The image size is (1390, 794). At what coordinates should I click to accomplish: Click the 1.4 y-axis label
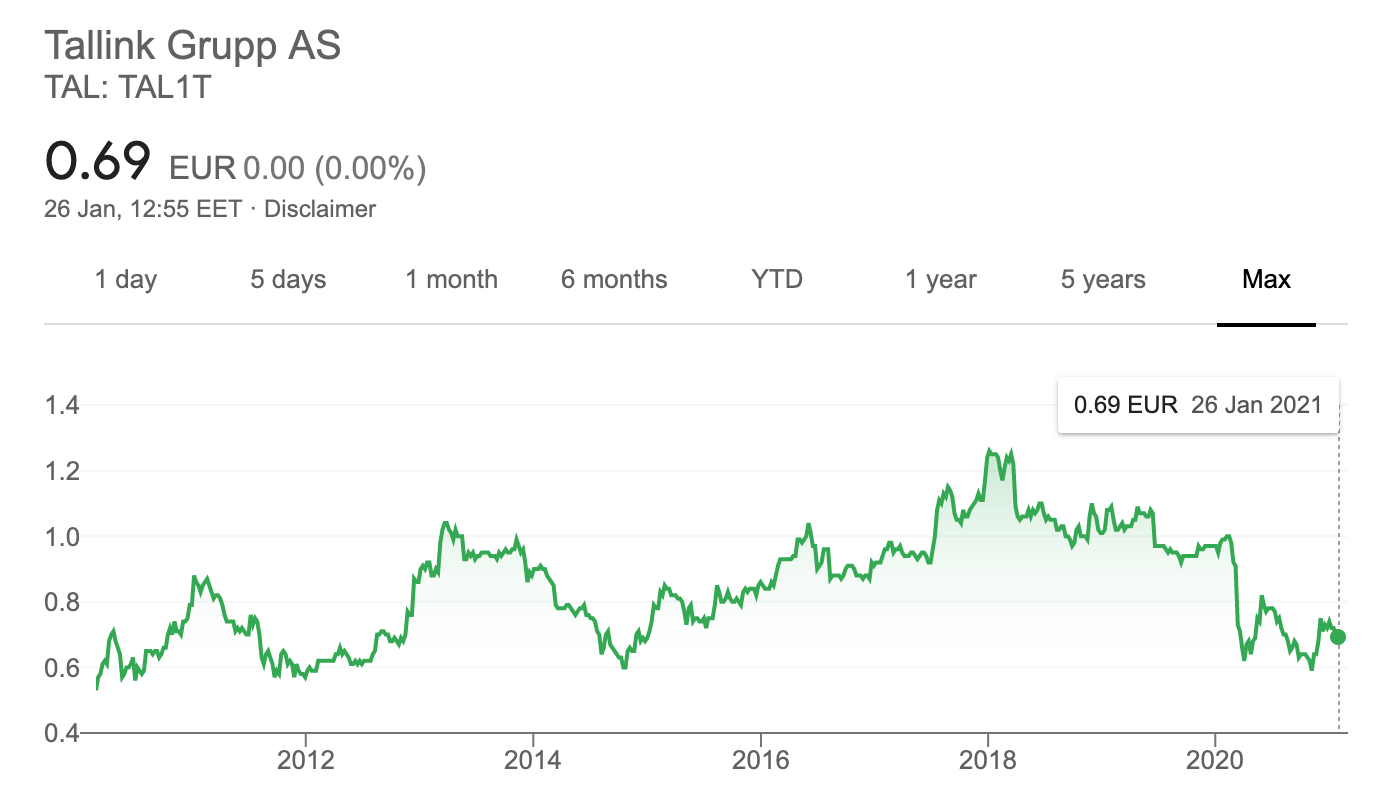click(62, 405)
